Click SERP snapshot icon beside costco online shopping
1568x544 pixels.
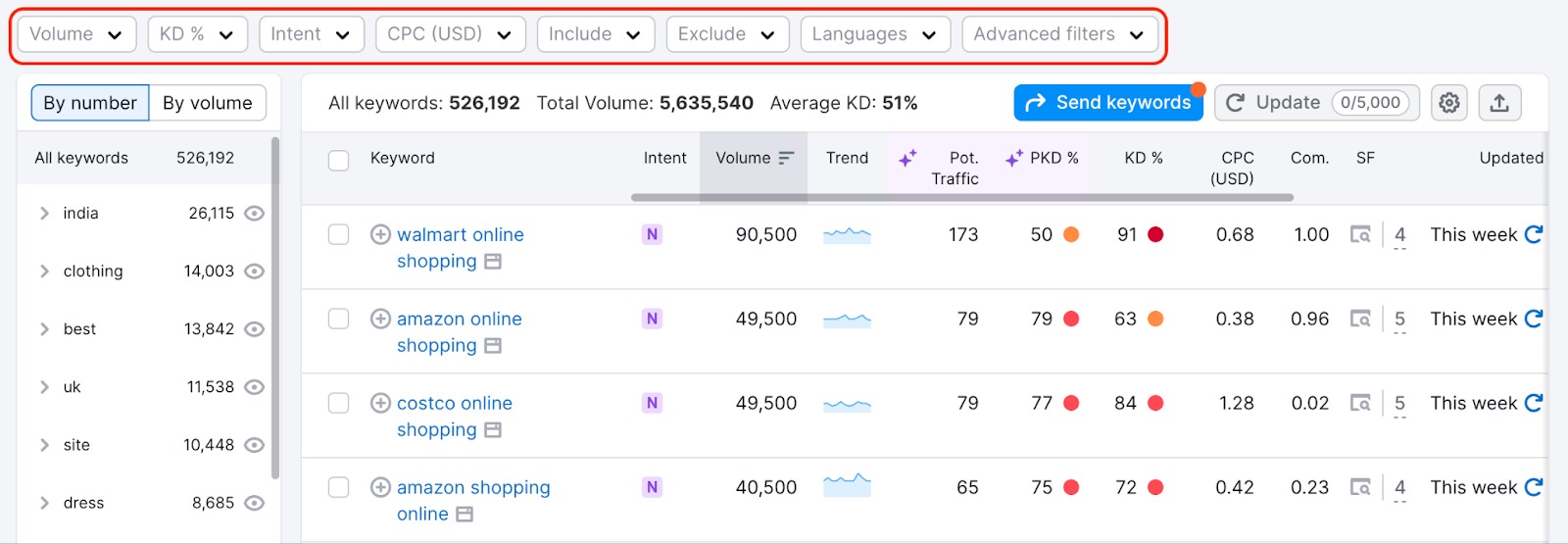492,430
